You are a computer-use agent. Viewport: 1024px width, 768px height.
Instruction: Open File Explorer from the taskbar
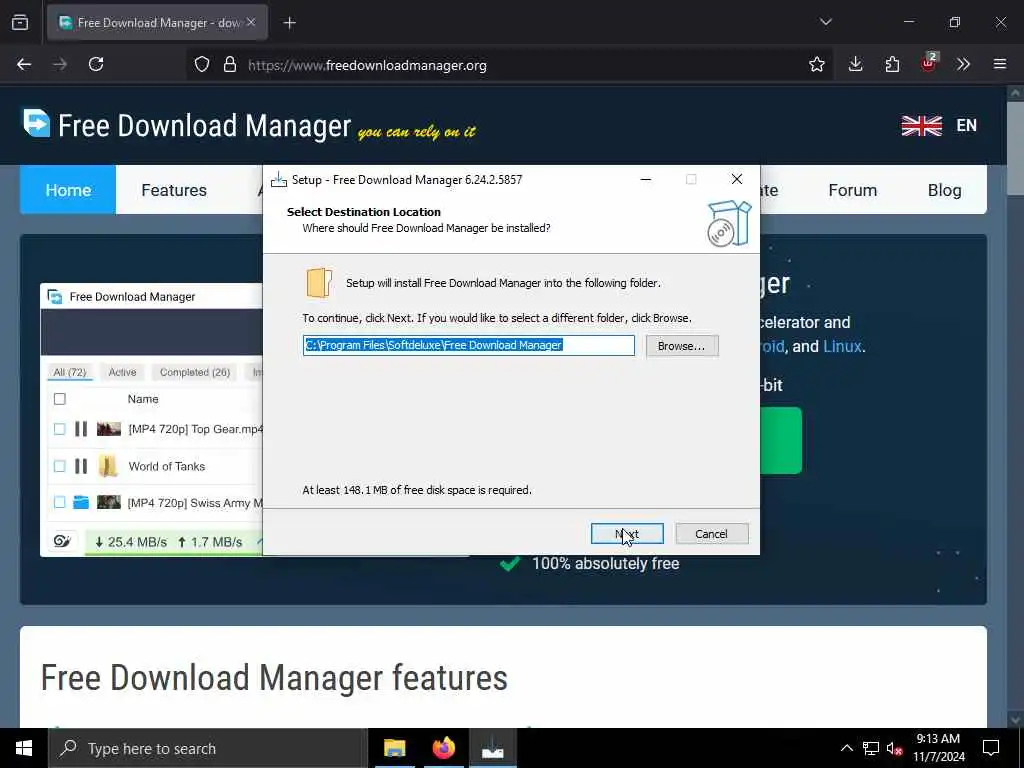pyautogui.click(x=394, y=748)
